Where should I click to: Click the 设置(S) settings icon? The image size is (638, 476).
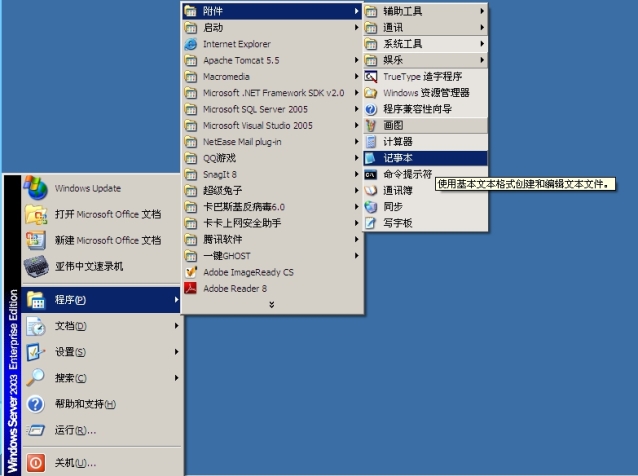click(35, 352)
